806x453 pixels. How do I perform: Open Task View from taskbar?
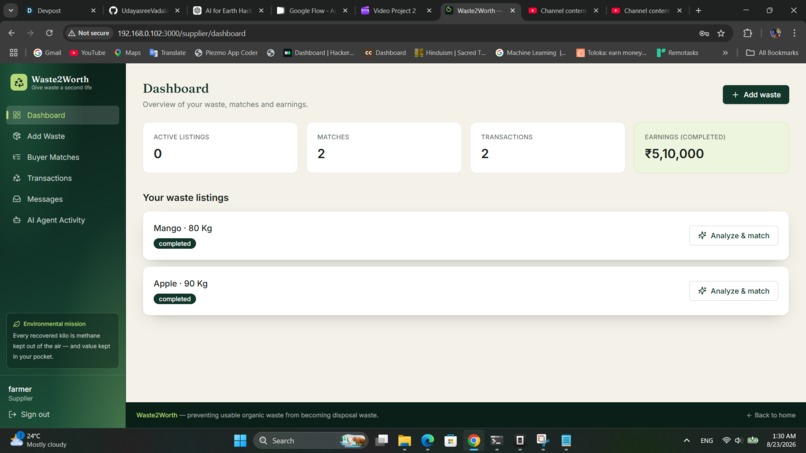(381, 441)
